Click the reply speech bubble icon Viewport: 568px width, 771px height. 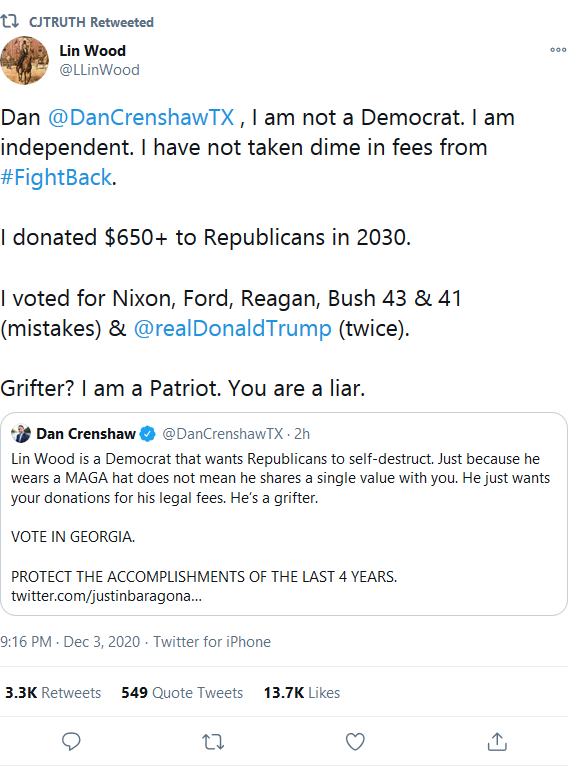click(x=71, y=741)
